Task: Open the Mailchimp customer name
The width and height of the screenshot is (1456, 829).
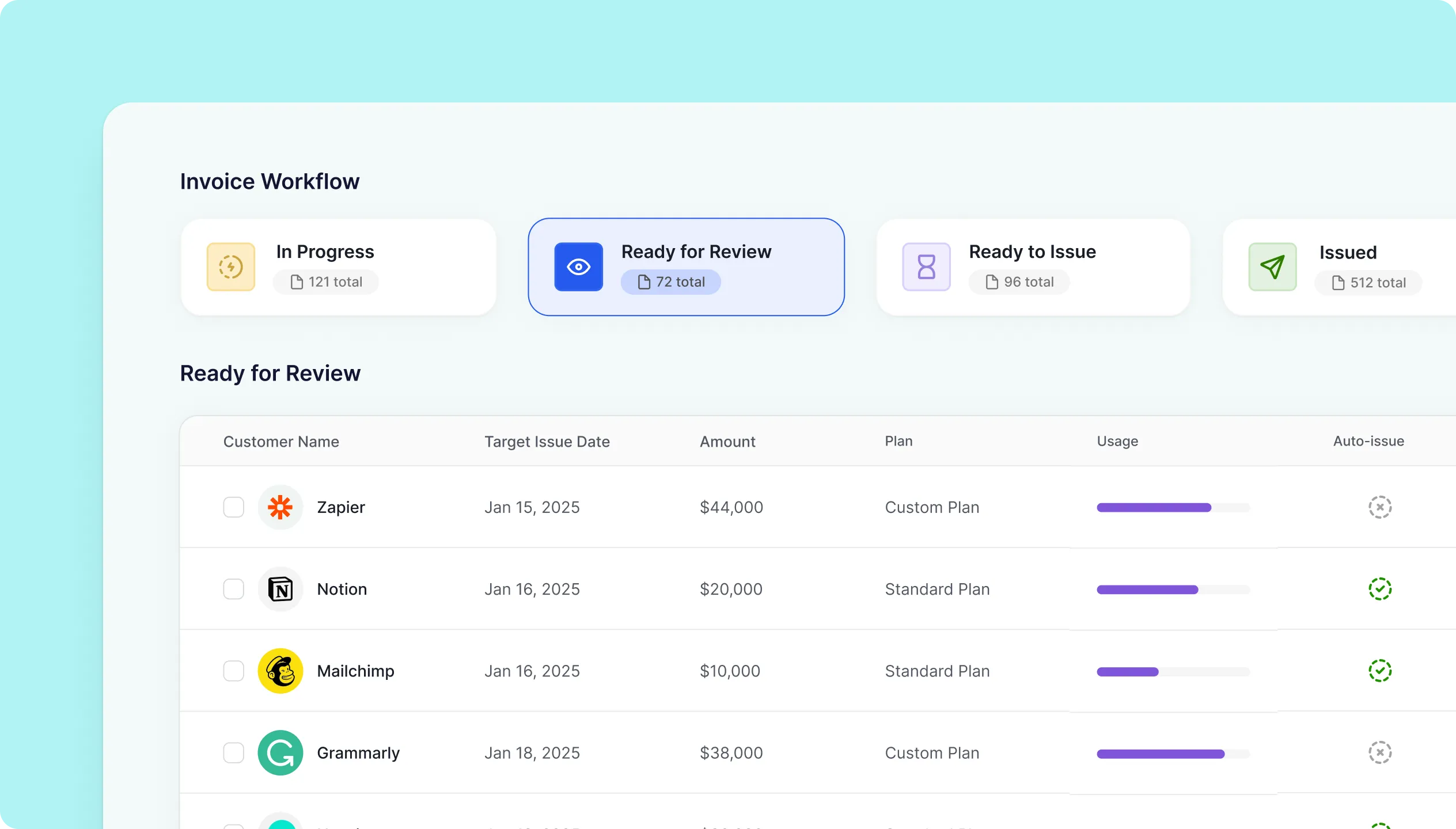Action: click(355, 671)
